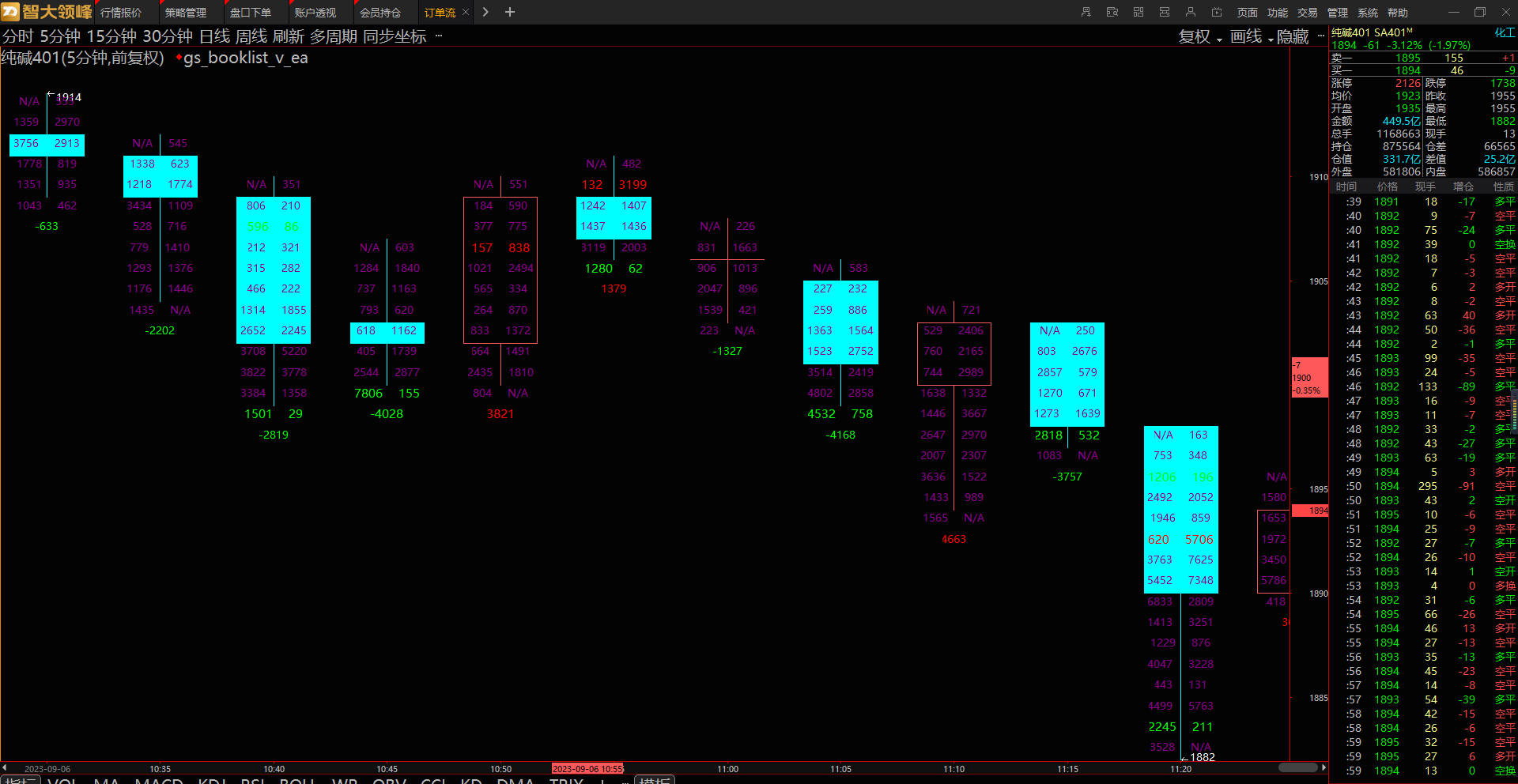Select the 30分钟 period
The height and width of the screenshot is (784, 1518).
tap(168, 36)
